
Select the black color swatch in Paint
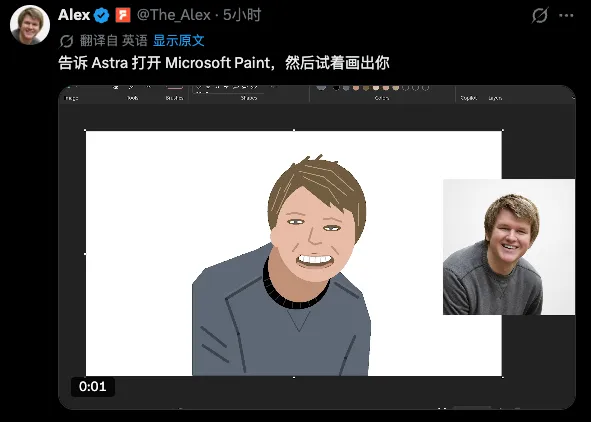[336, 88]
